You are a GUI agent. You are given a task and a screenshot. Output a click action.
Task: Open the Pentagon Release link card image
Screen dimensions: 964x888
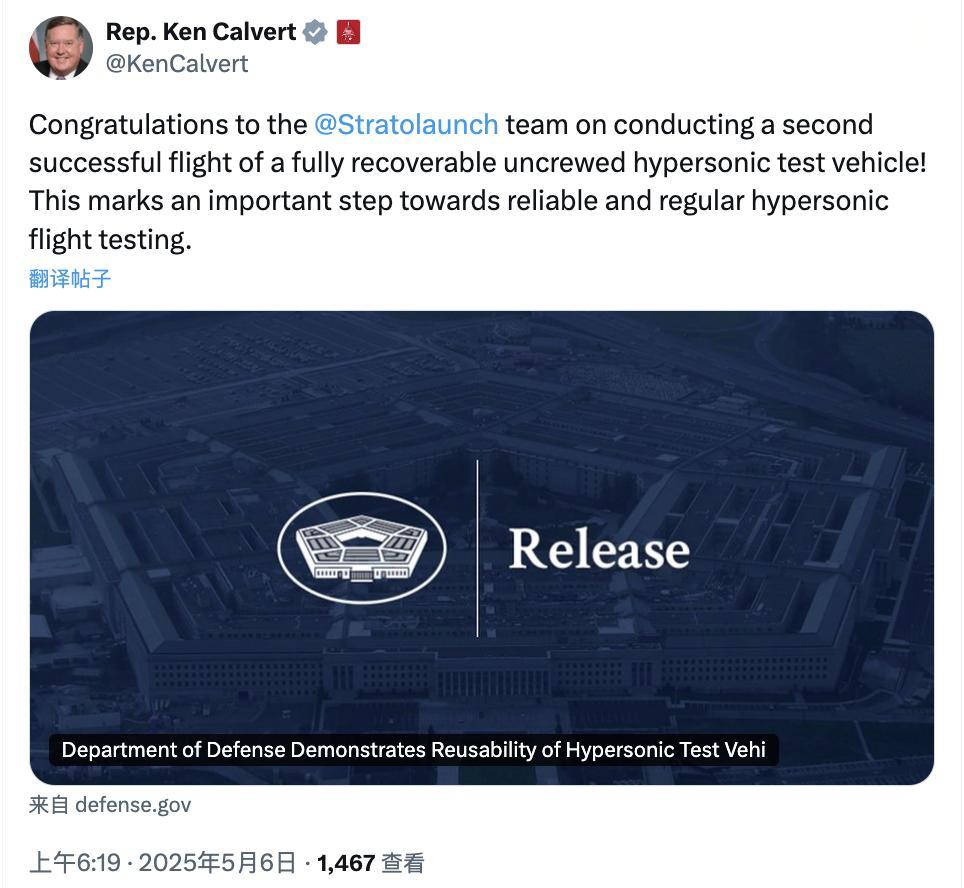[x=481, y=547]
